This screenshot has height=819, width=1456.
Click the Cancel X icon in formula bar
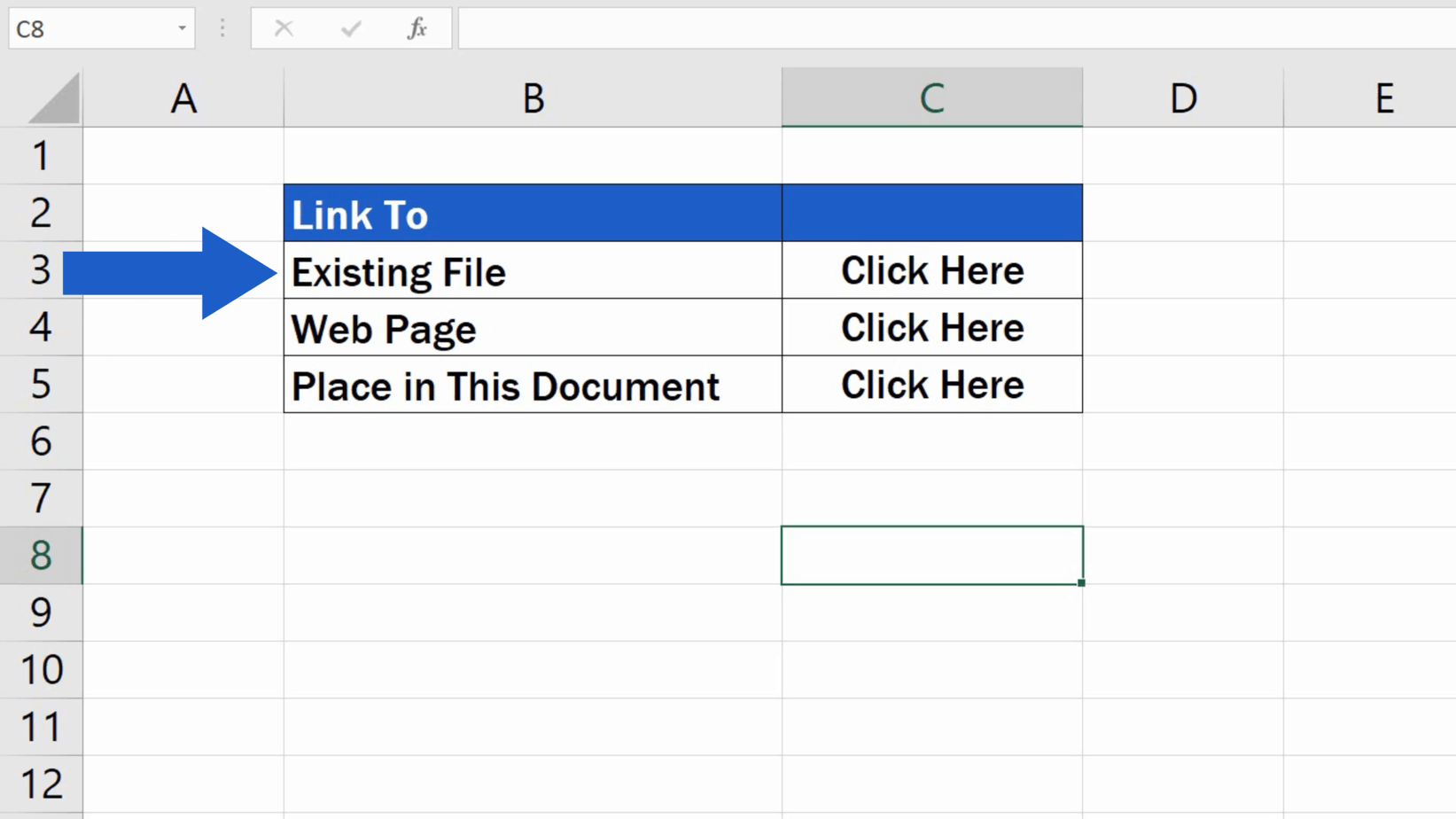[x=284, y=28]
